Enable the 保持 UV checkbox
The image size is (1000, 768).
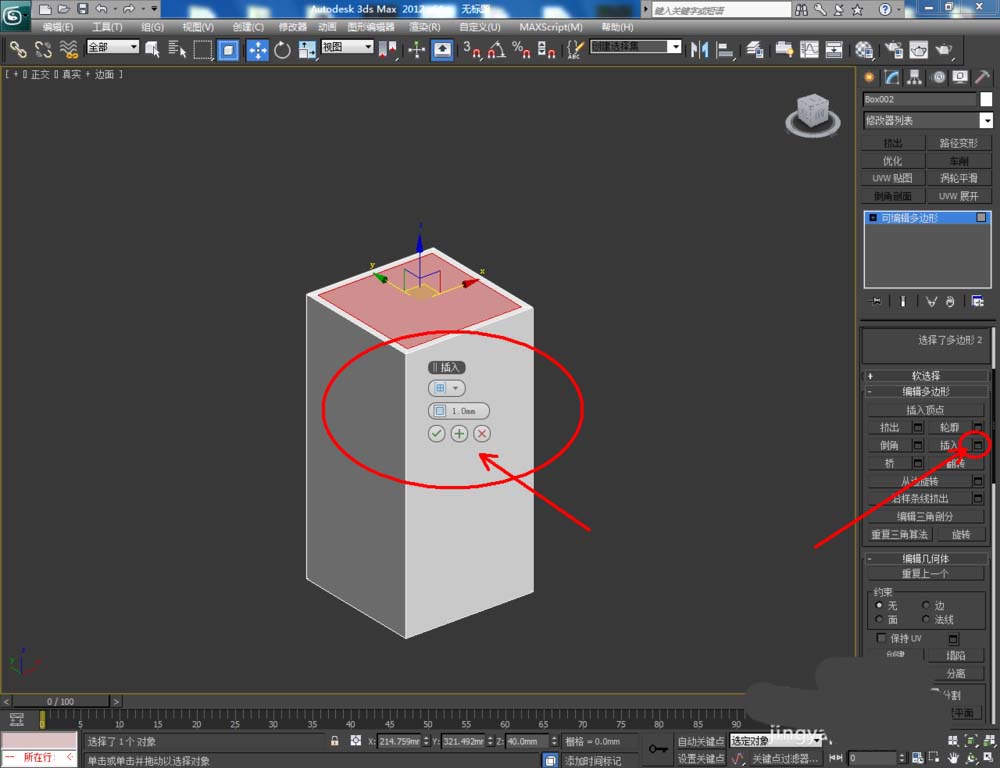pos(881,638)
